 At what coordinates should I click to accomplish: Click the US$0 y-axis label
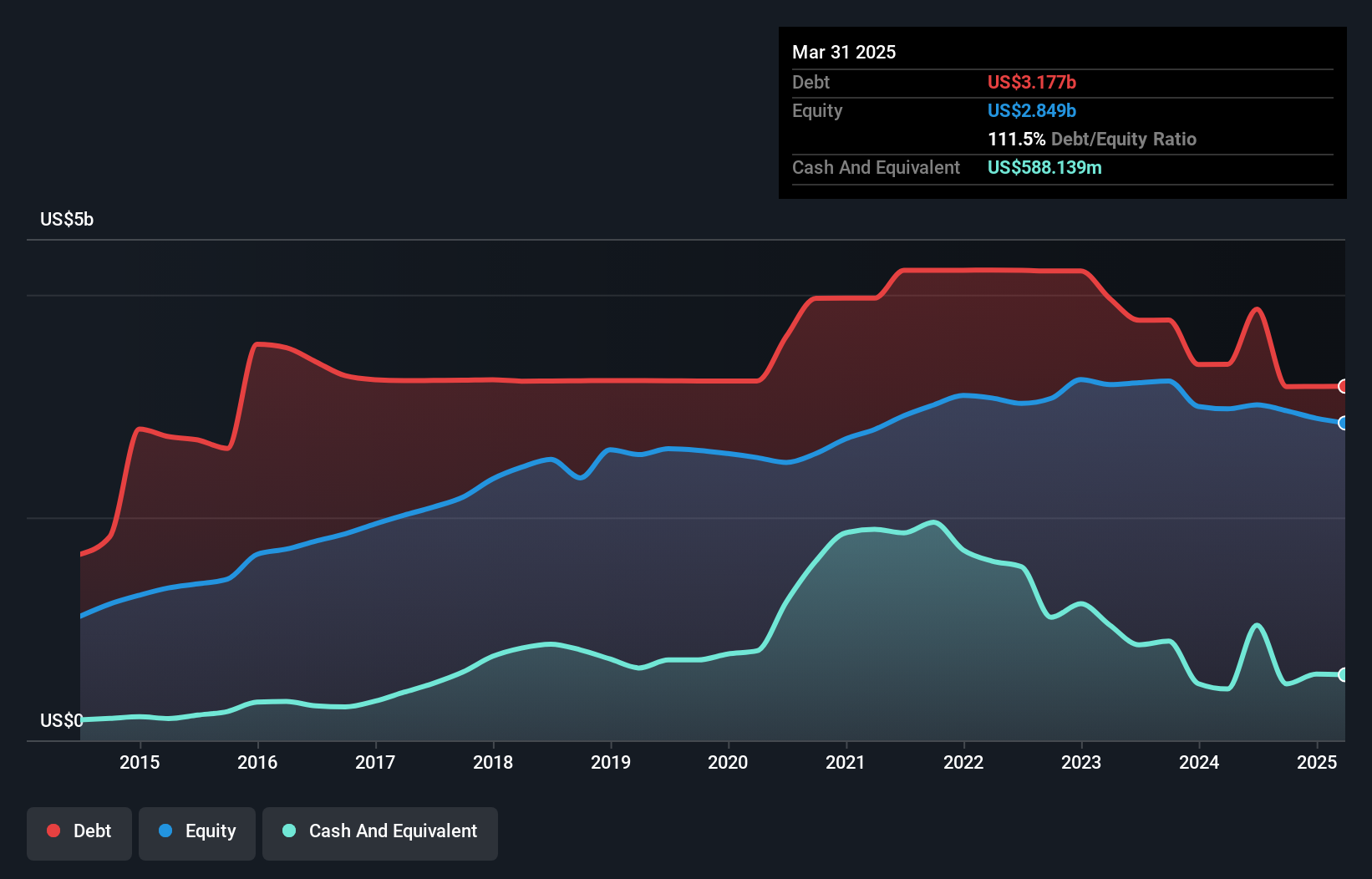pos(62,720)
